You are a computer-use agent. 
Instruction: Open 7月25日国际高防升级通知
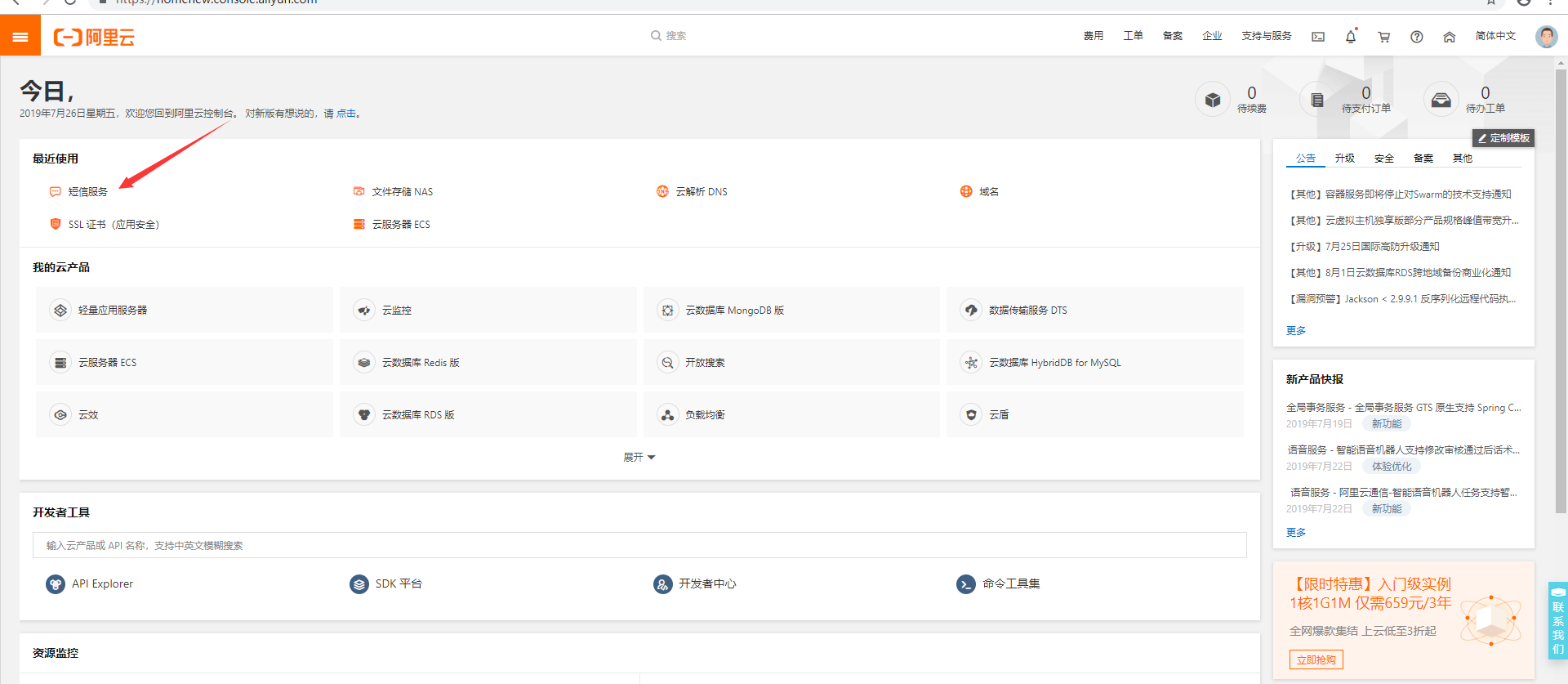click(x=1364, y=247)
